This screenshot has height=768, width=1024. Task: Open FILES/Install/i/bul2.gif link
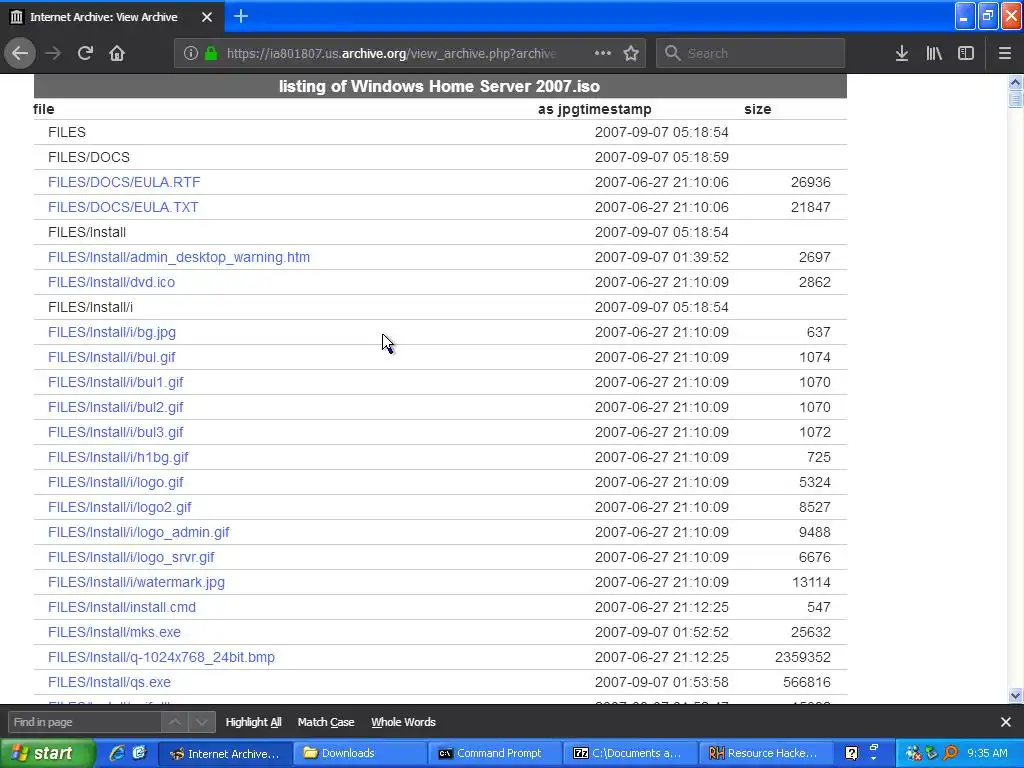pos(116,408)
